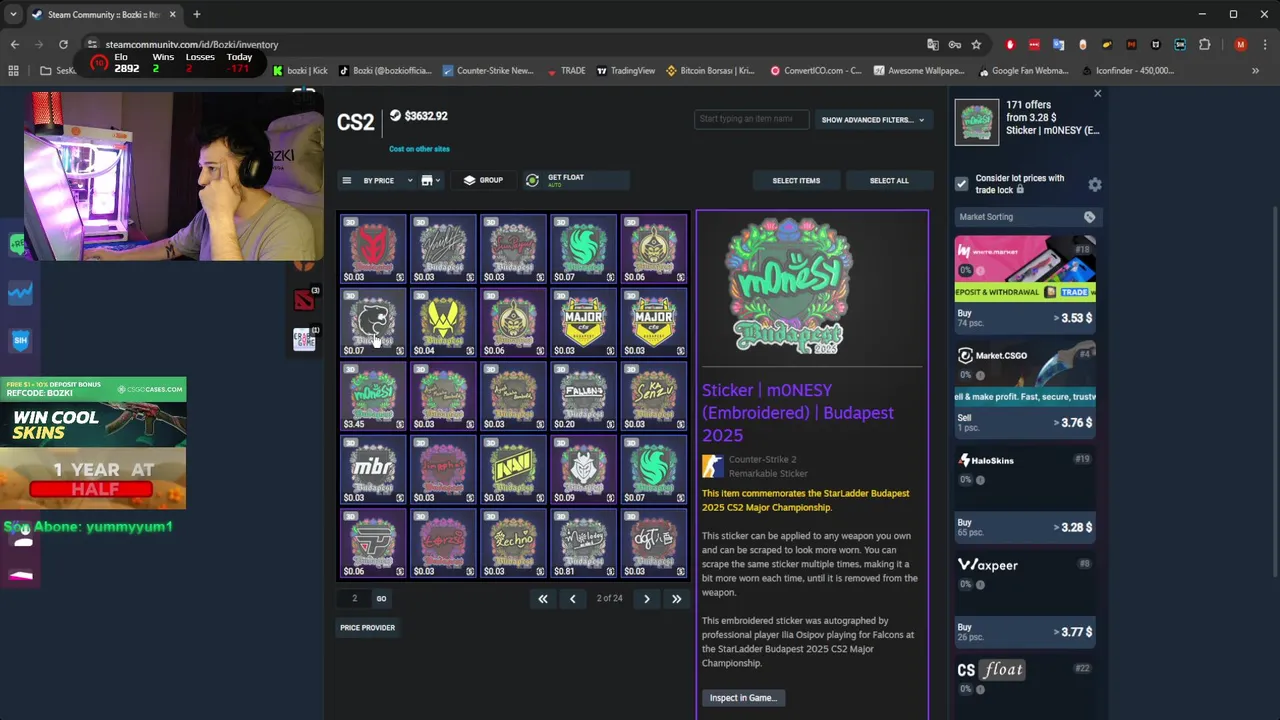This screenshot has width=1280, height=720.
Task: Open the PRICE PROVIDER settings
Action: point(367,628)
